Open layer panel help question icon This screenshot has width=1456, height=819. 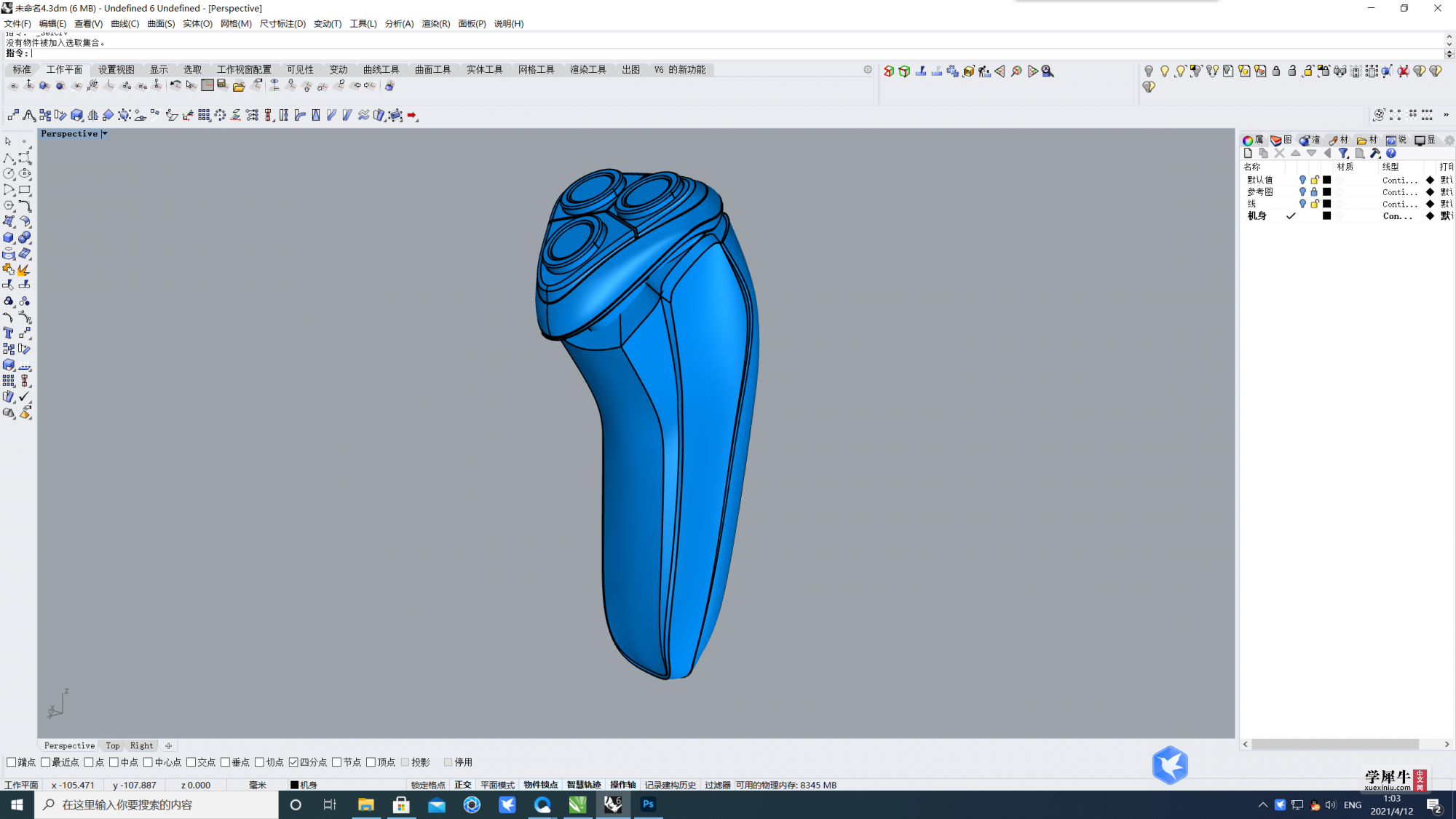click(x=1391, y=154)
